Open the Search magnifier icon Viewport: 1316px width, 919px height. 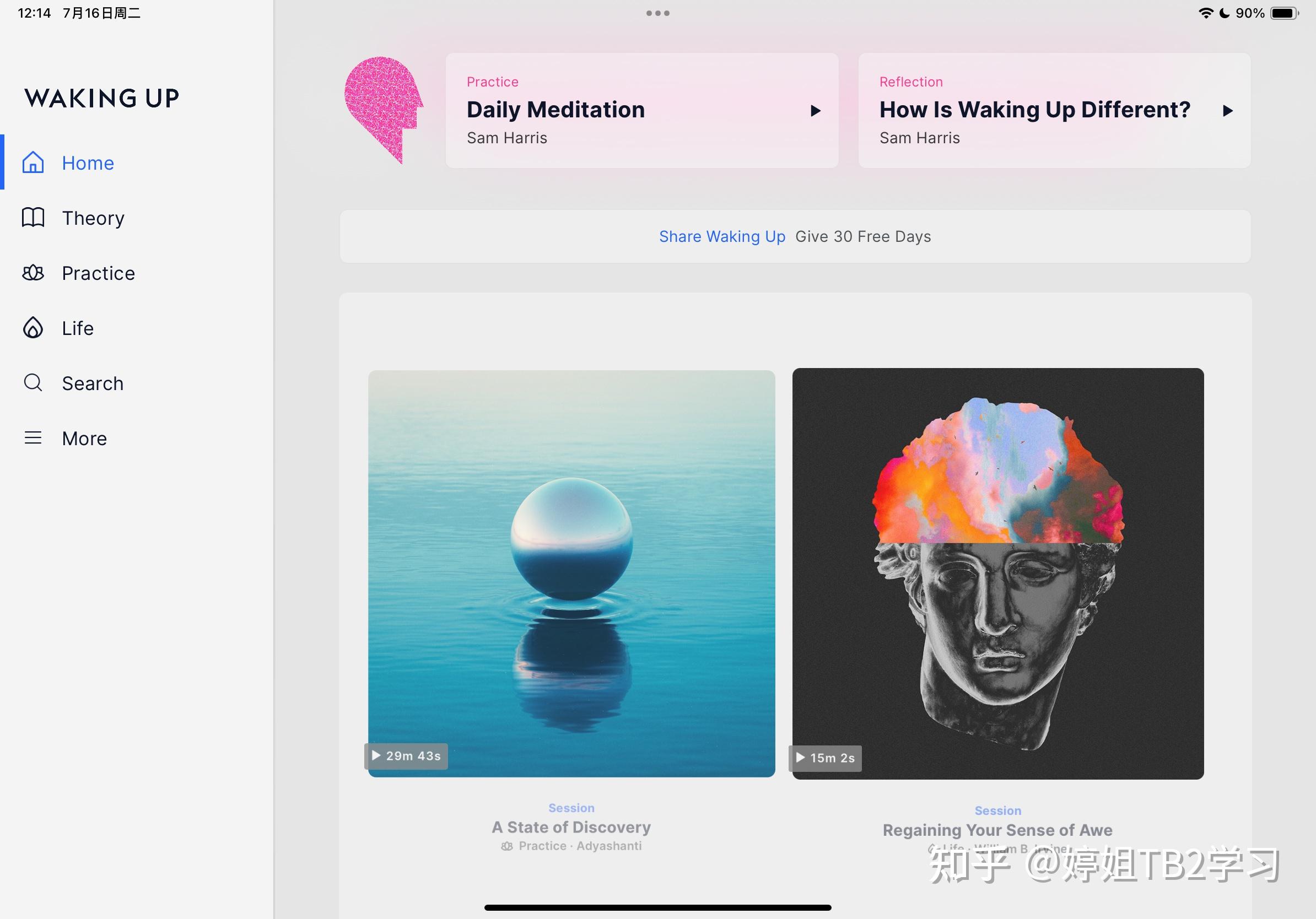point(33,383)
